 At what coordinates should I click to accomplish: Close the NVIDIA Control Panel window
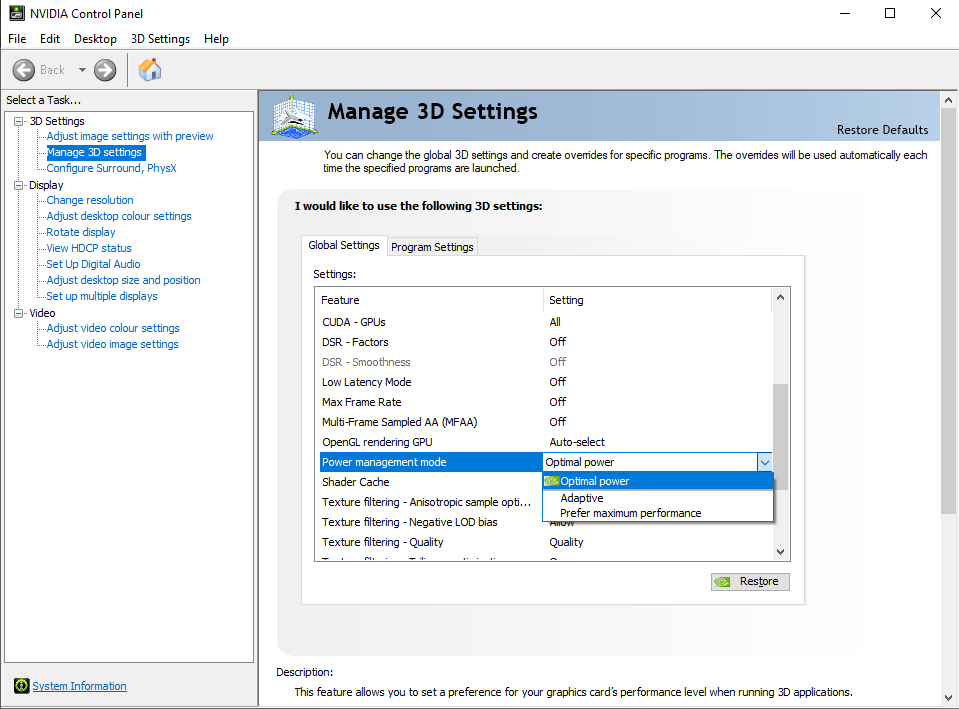pos(936,13)
